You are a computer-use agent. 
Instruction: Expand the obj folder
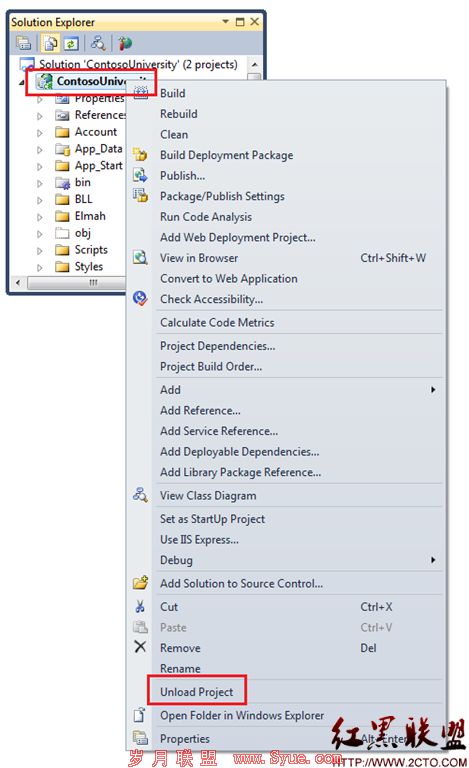[x=40, y=234]
